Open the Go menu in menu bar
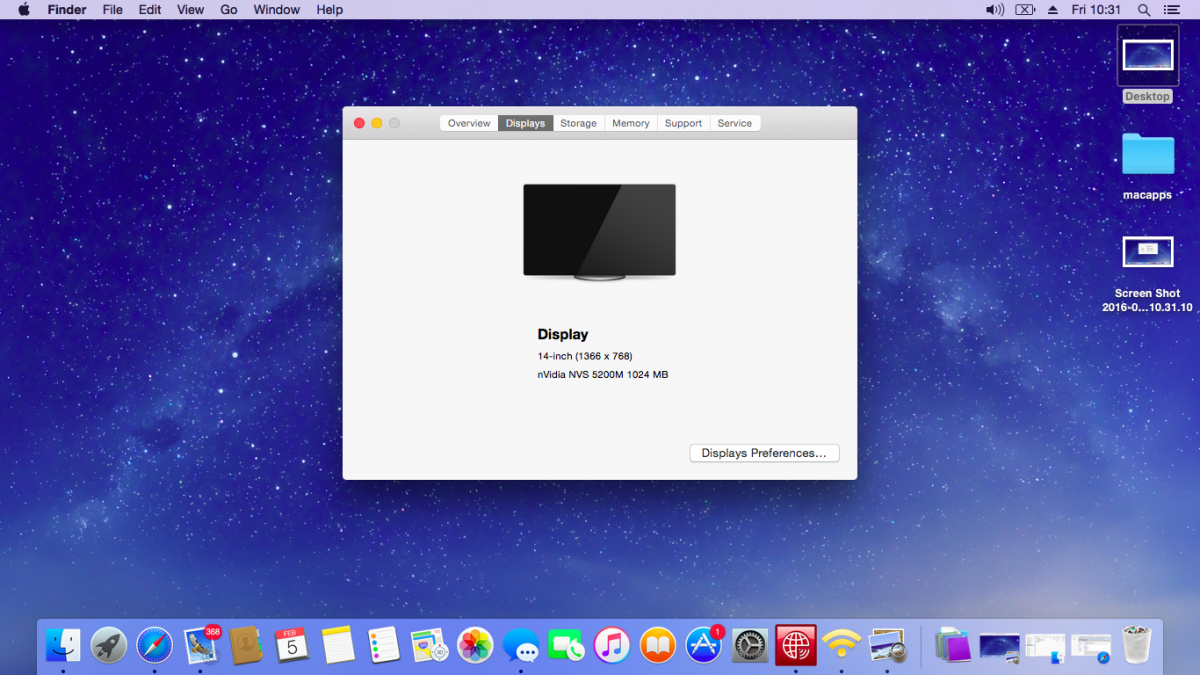Screen dimensions: 1200x675 point(228,10)
